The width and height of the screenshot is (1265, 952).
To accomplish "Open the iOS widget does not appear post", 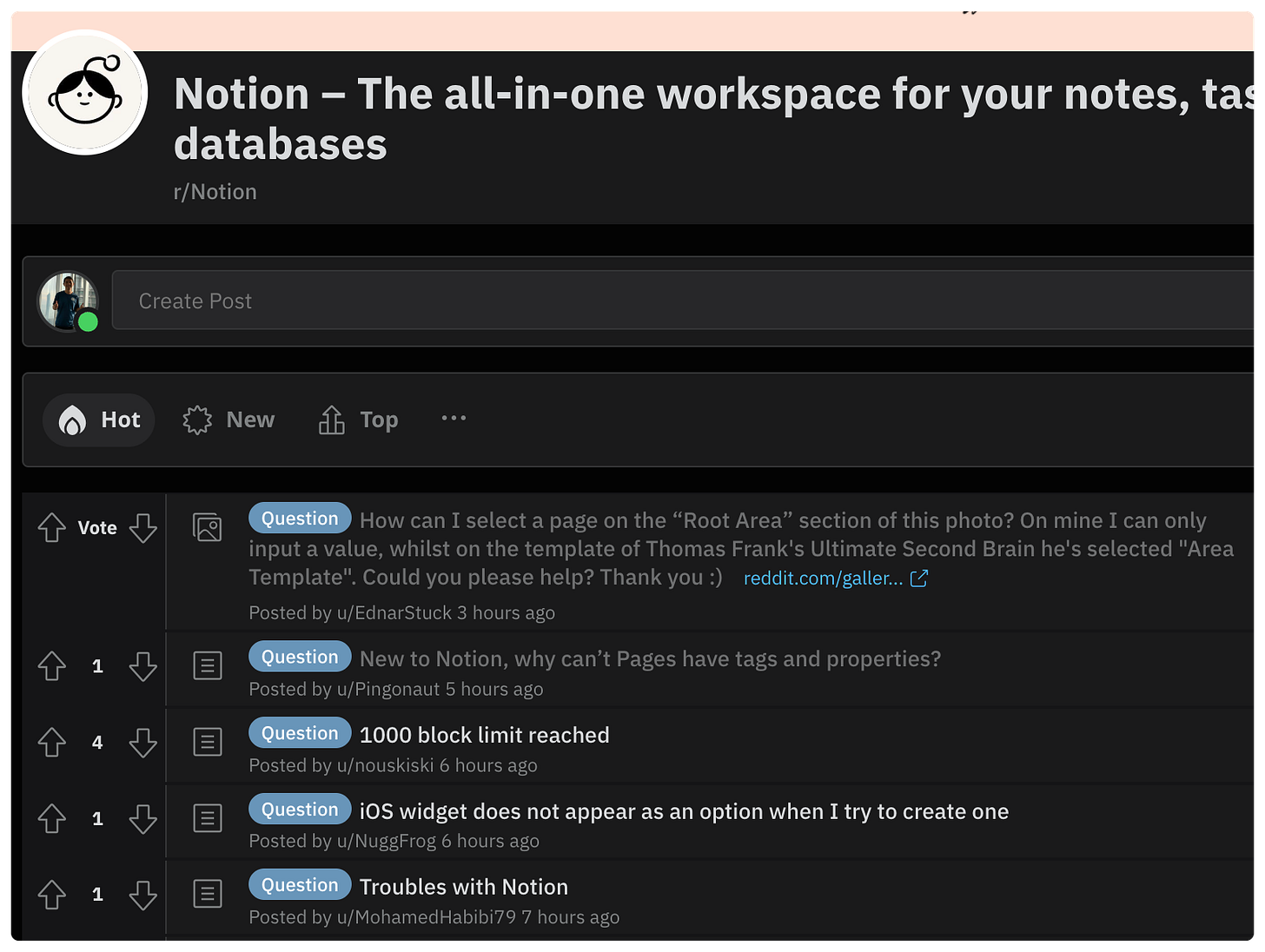I will click(x=685, y=811).
